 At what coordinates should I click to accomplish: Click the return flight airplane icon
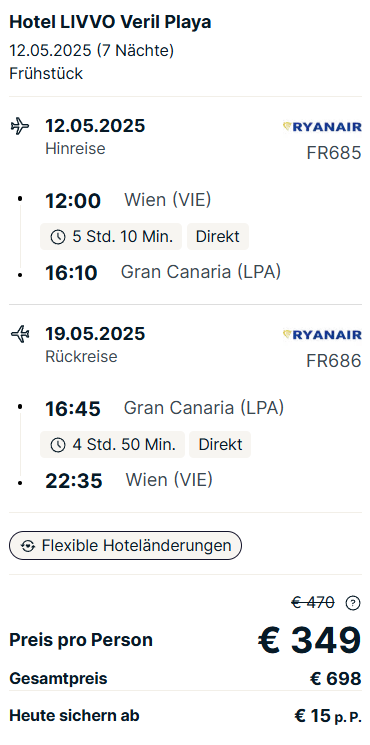19,334
